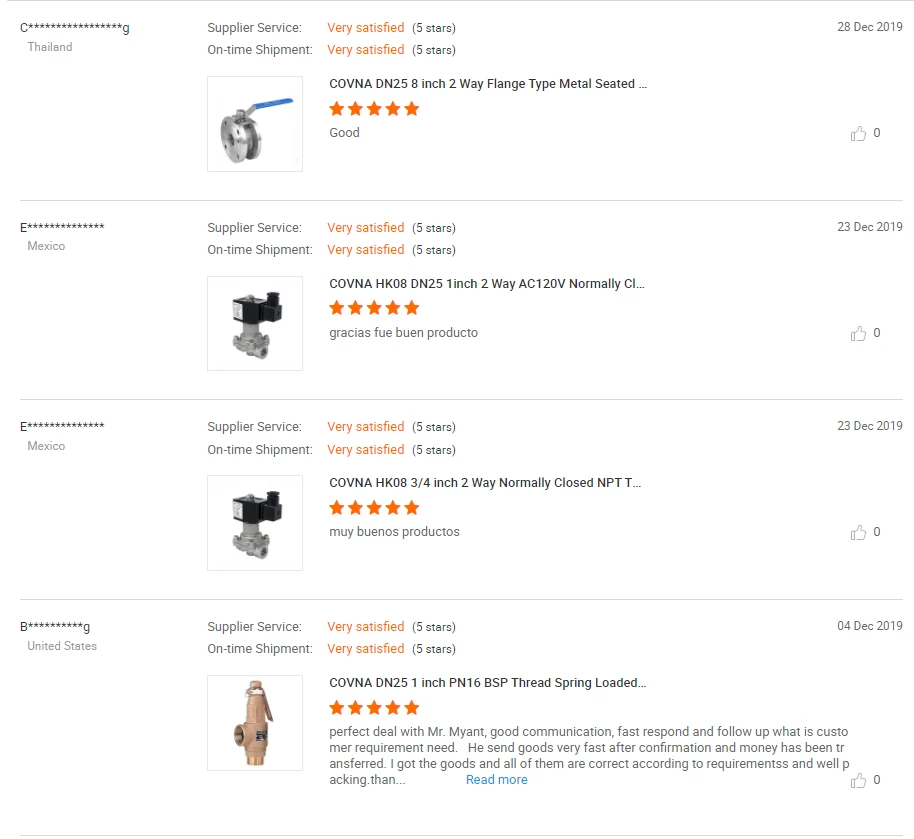
Task: Open "COVNA DN25 1 inch PN16 BSP" product link
Action: point(487,683)
